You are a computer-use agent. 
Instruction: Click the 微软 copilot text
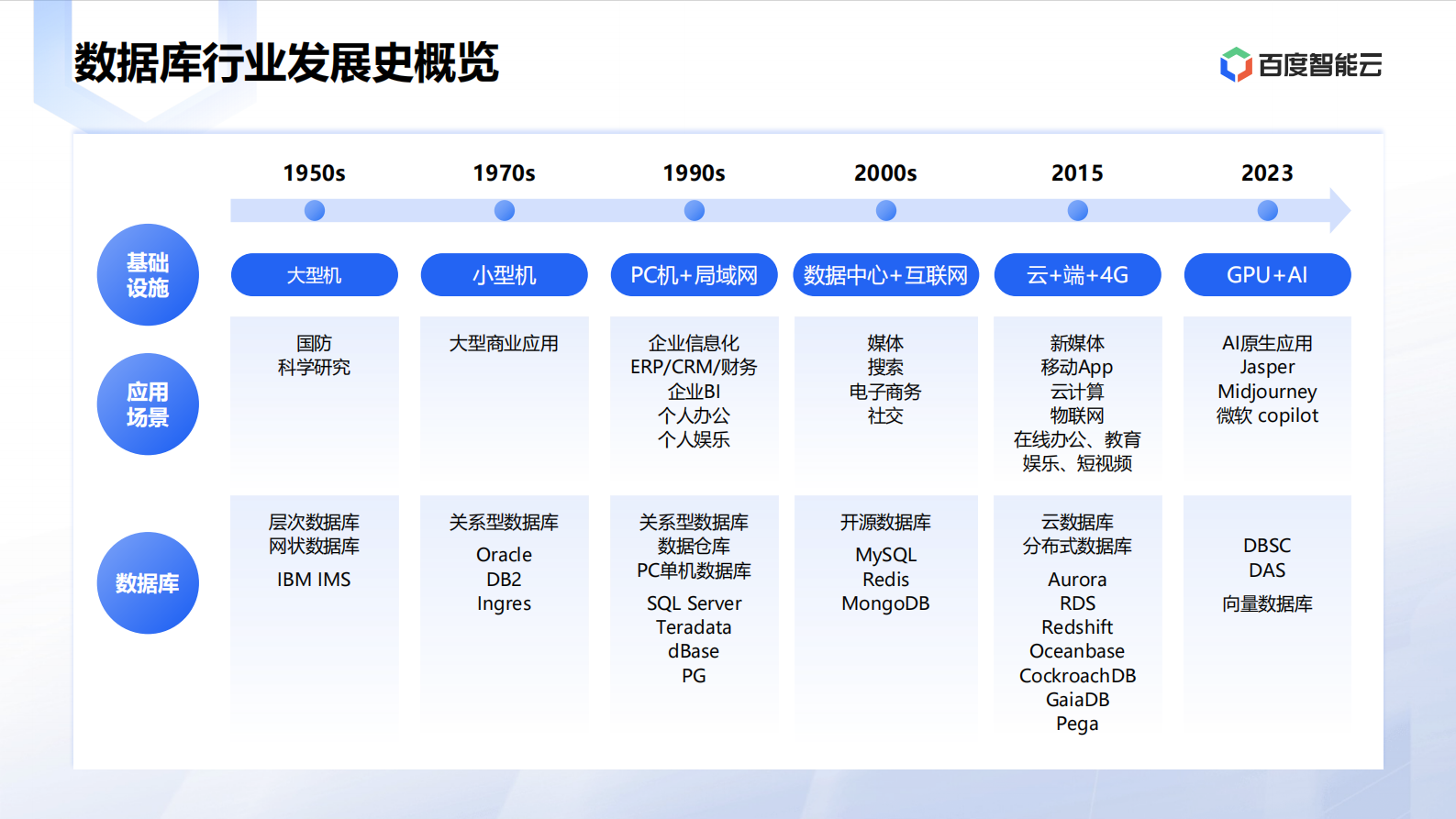(x=1268, y=415)
